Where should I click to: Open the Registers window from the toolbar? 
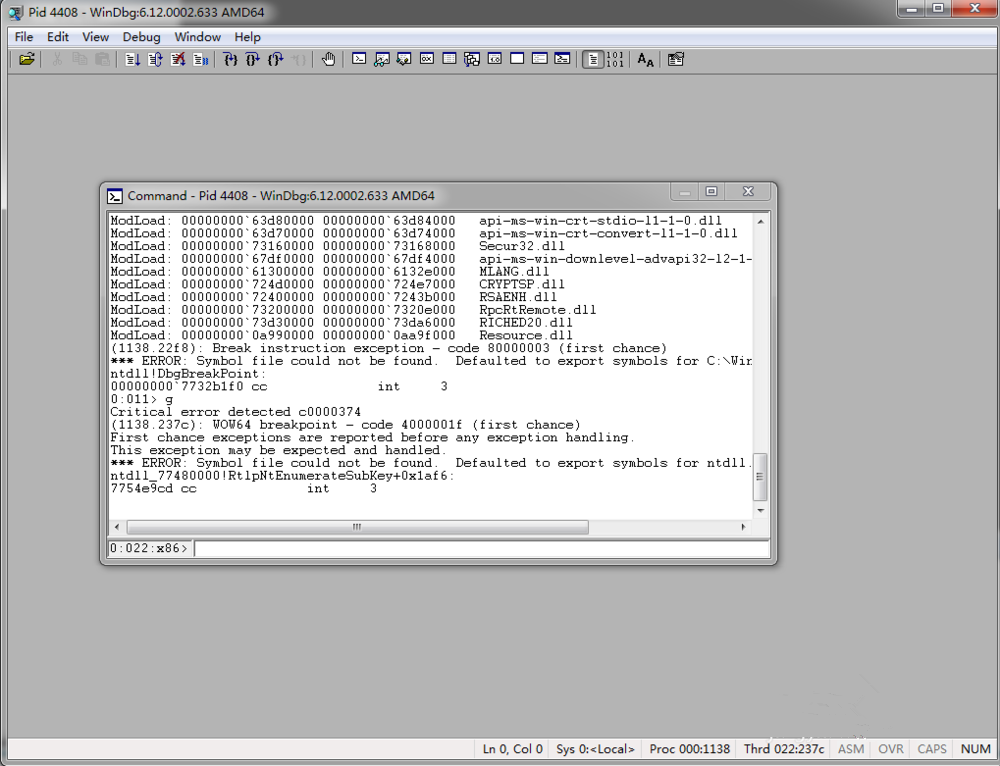pyautogui.click(x=426, y=60)
